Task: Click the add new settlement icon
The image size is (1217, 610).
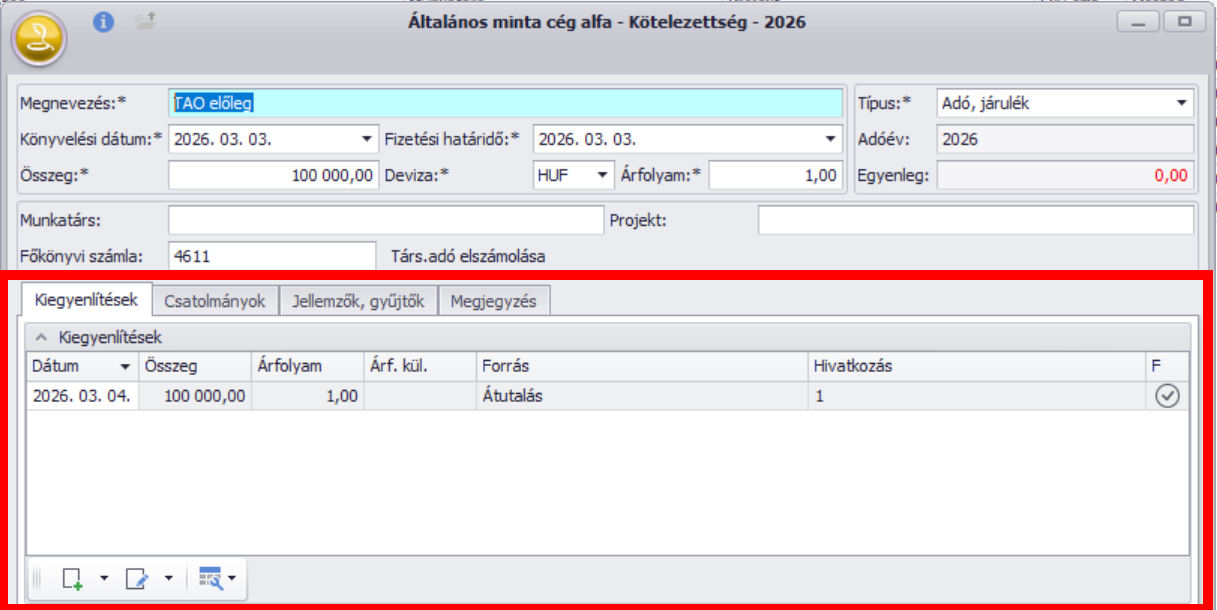Action: pos(72,578)
